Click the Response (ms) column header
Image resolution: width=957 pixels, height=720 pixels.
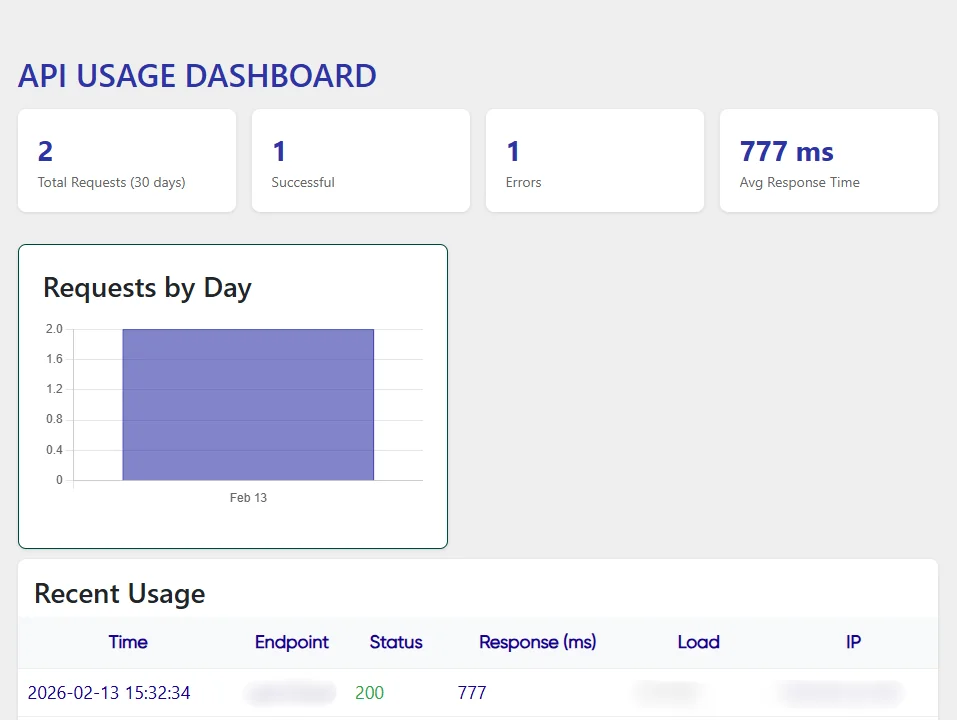[537, 642]
